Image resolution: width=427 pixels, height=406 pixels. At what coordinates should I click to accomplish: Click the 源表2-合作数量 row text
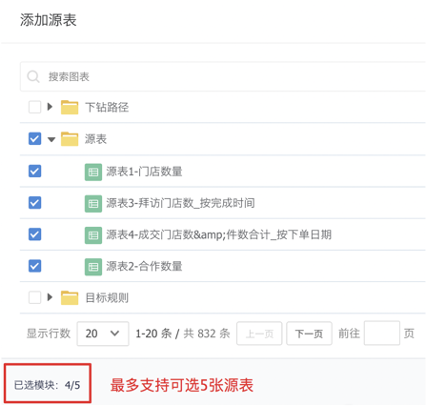coord(144,267)
